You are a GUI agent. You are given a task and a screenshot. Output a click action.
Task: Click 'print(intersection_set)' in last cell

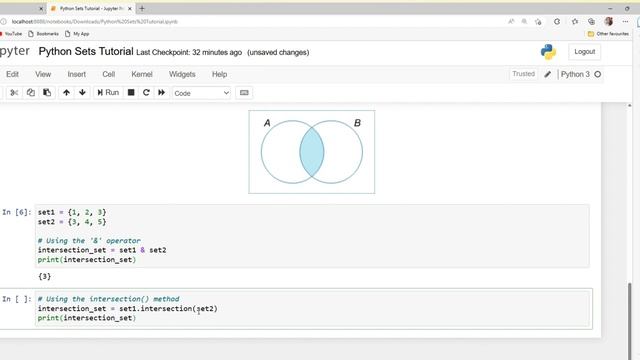[x=87, y=318]
